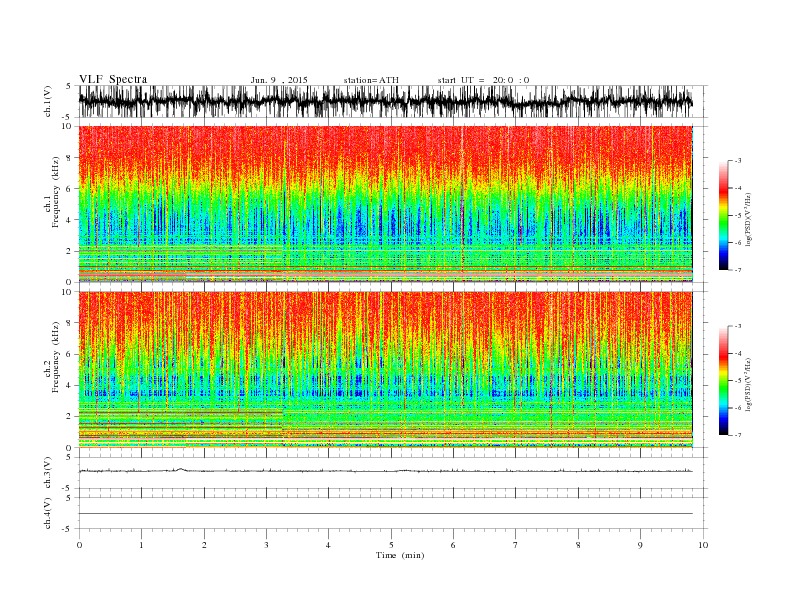Click the 'ch.4(V)' axis label
The image size is (792, 612).
pyautogui.click(x=48, y=513)
